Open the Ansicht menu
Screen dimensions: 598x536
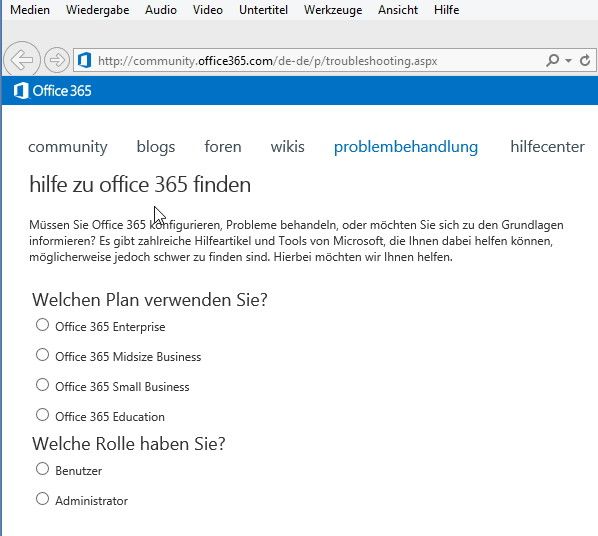[398, 10]
